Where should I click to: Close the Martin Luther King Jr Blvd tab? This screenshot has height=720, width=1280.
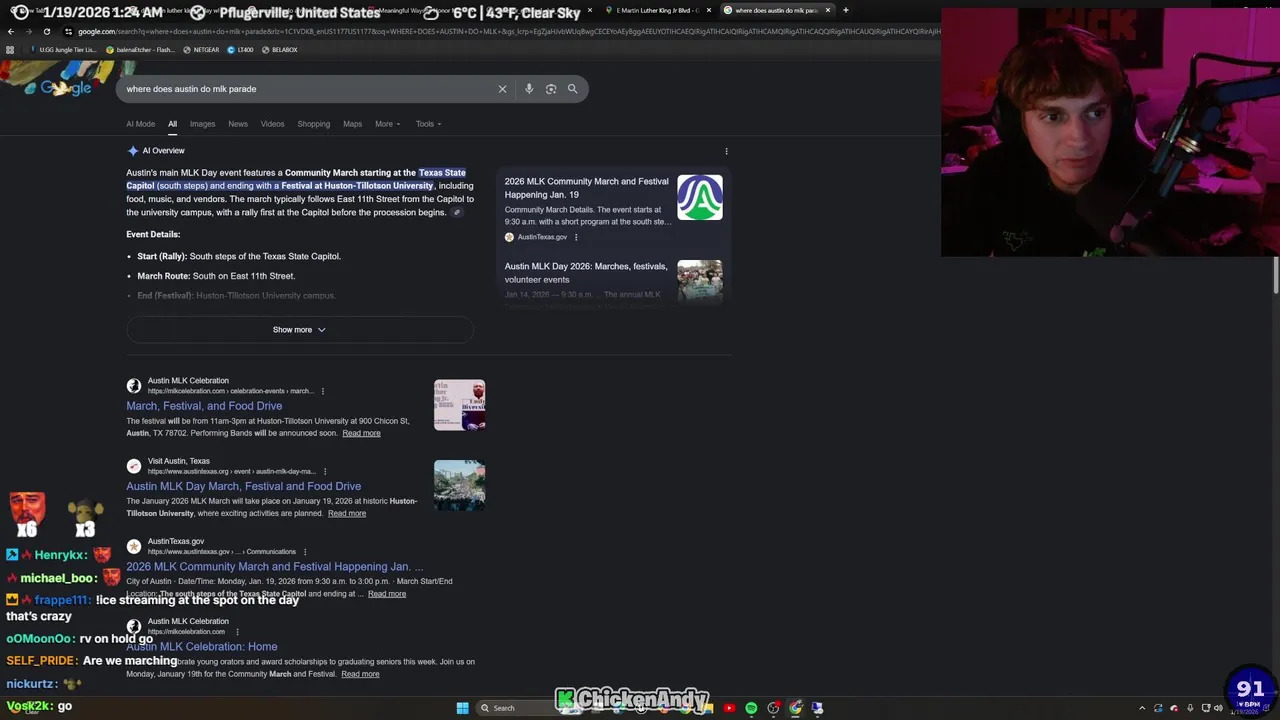[x=709, y=10]
